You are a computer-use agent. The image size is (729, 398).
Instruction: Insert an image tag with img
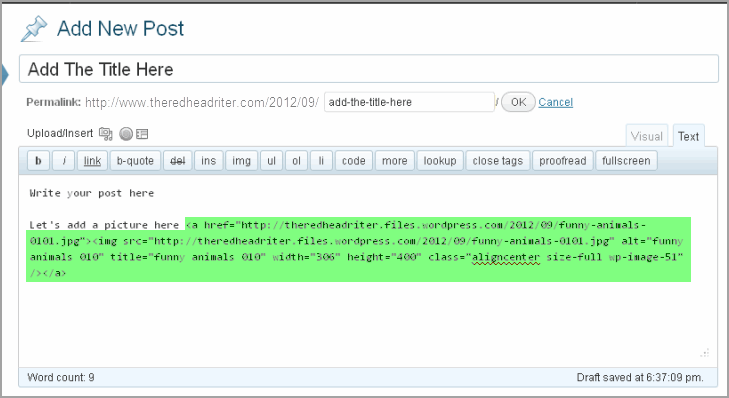[x=242, y=161]
